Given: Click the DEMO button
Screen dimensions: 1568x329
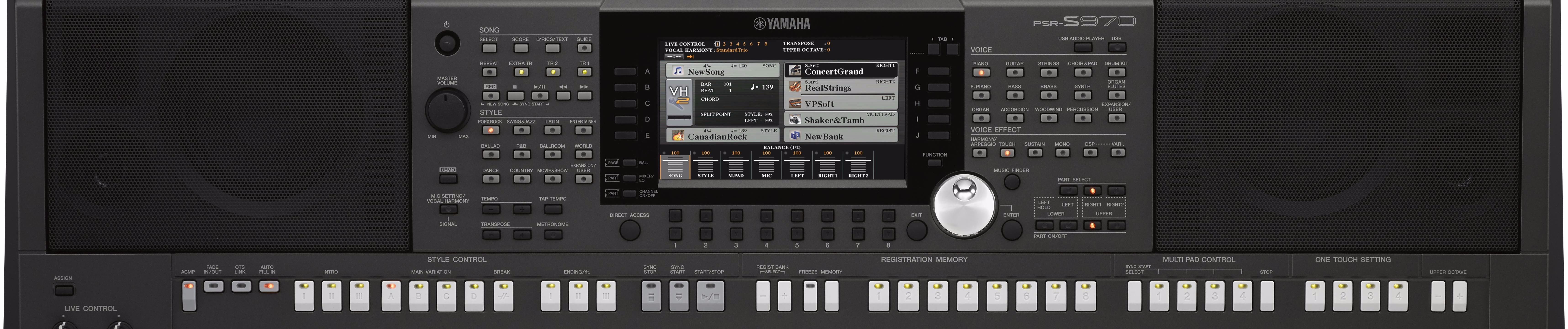Looking at the screenshot, I should click(448, 179).
